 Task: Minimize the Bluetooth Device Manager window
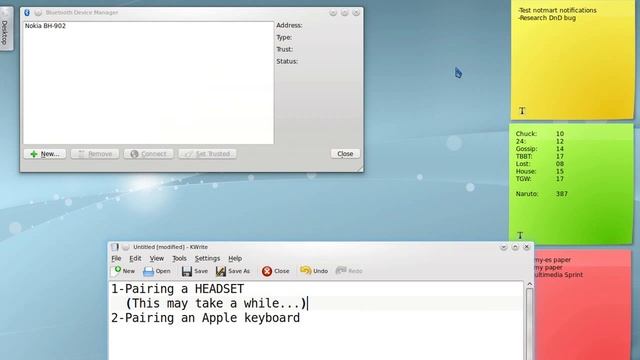[x=333, y=13]
